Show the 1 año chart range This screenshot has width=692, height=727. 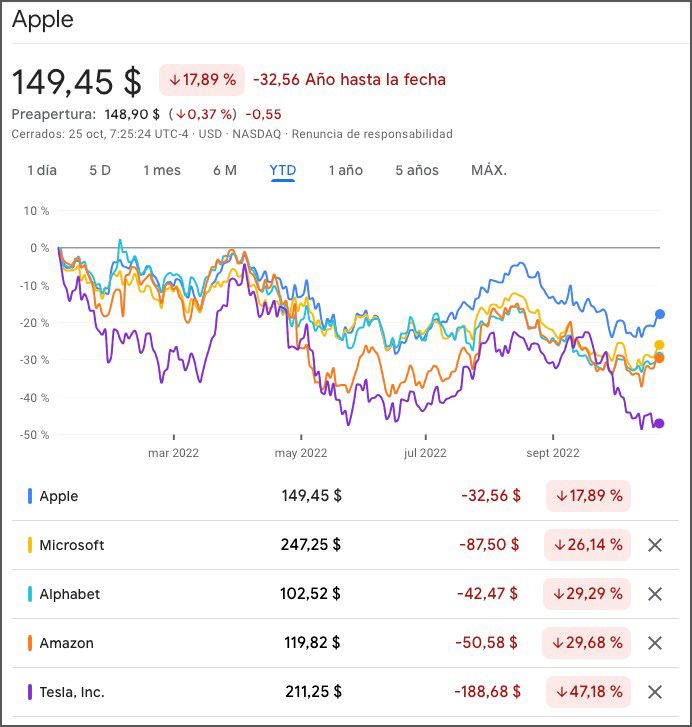coord(346,170)
